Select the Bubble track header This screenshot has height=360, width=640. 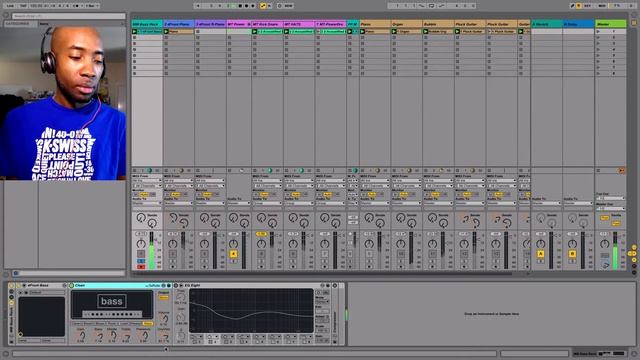(438, 24)
